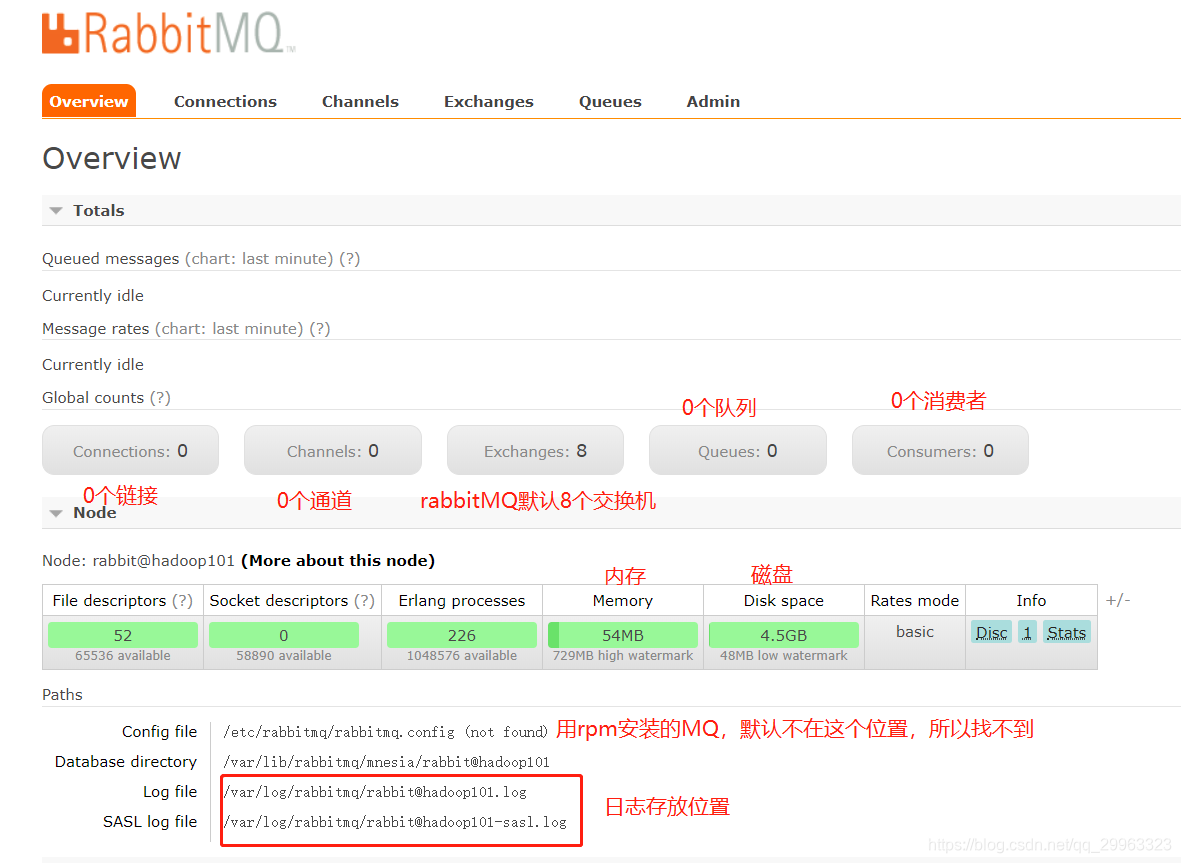The height and width of the screenshot is (863, 1181).
Task: Toggle table columns with +/- control
Action: click(x=1118, y=600)
